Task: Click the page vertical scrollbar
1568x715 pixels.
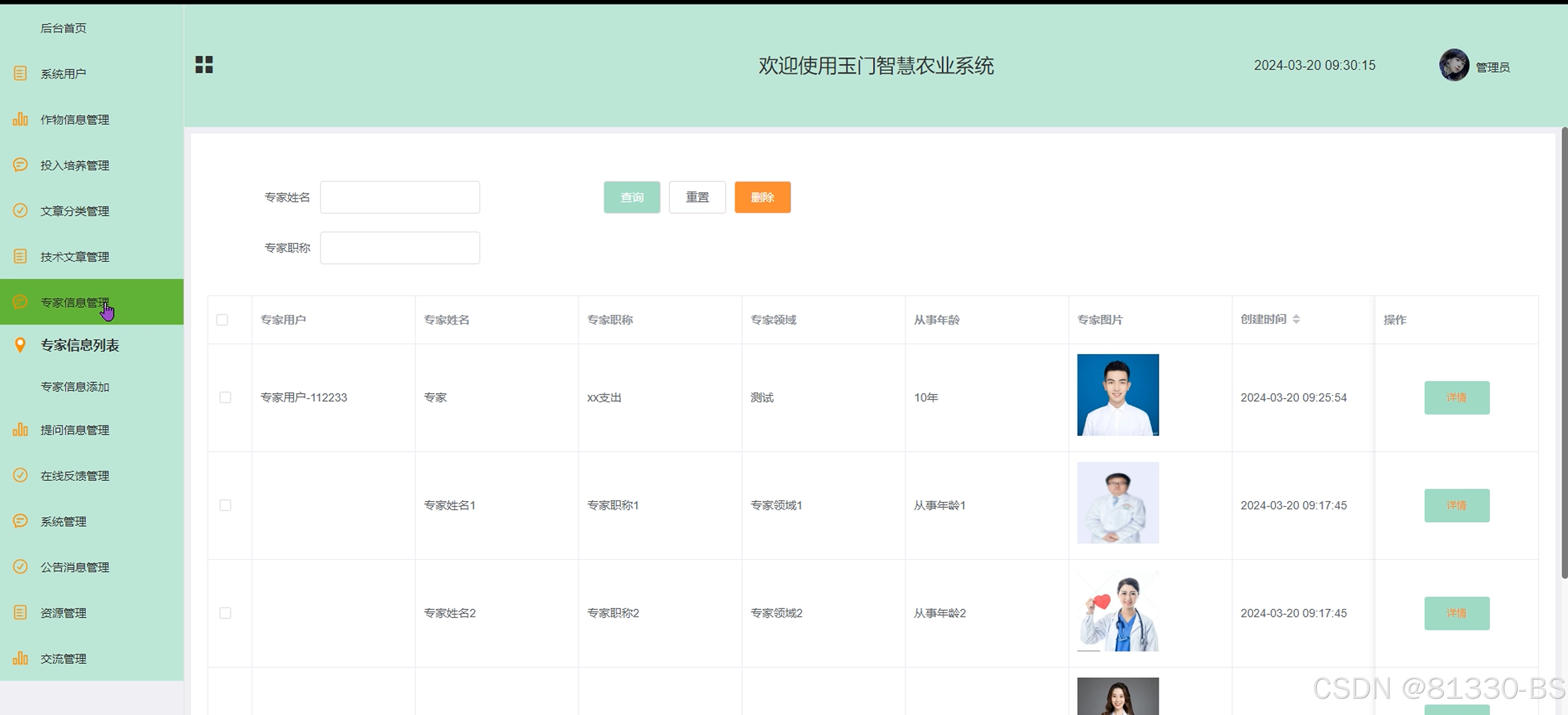Action: click(1563, 353)
